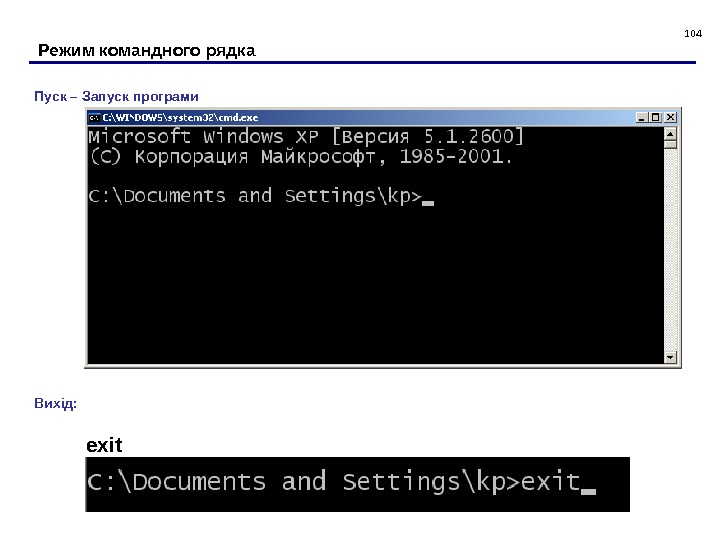
Task: Click the empty console scrollbar track
Action: pyautogui.click(x=670, y=250)
